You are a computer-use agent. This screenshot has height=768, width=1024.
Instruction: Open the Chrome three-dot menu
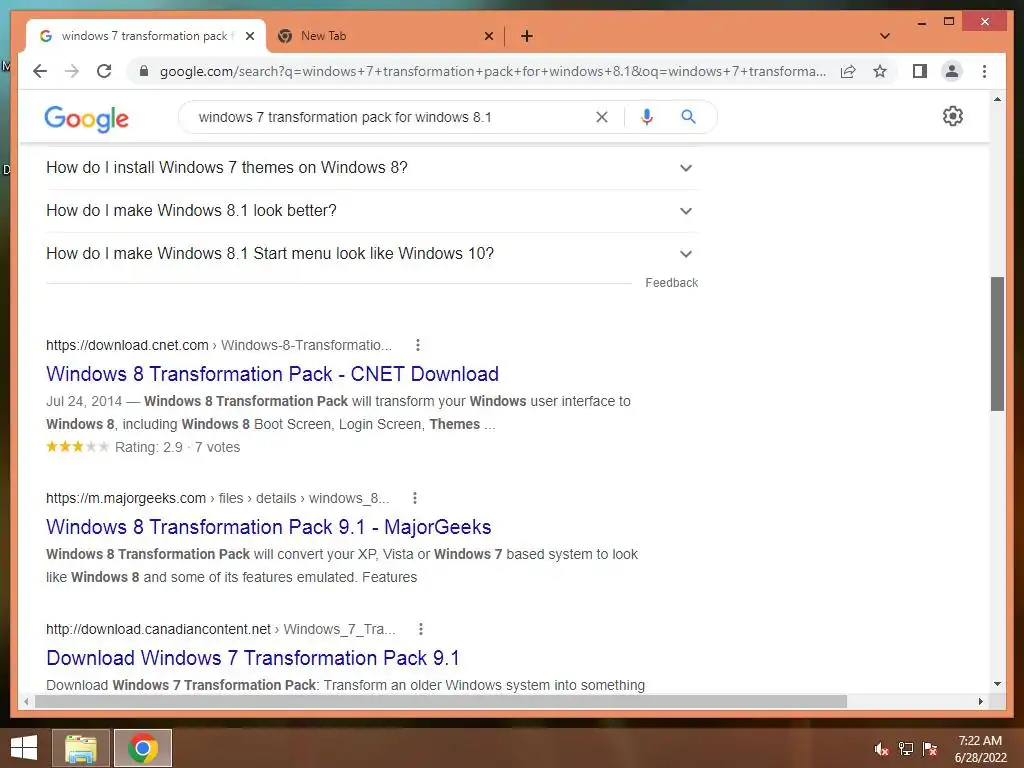click(x=984, y=71)
